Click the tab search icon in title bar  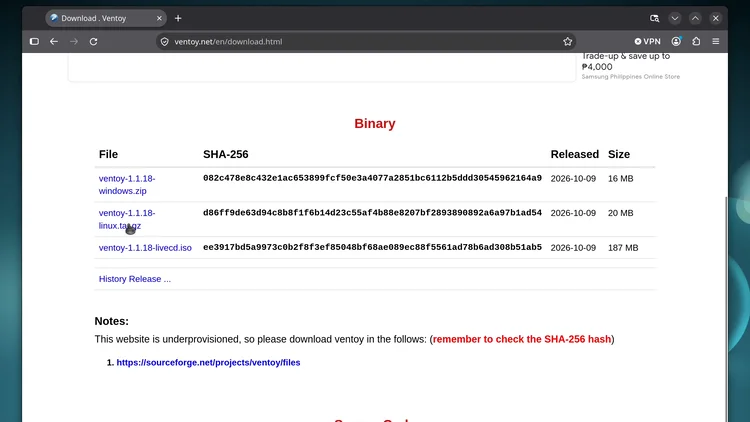pos(654,18)
